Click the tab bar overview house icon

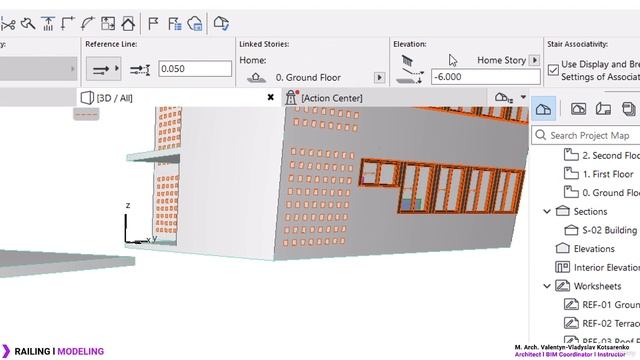[504, 98]
